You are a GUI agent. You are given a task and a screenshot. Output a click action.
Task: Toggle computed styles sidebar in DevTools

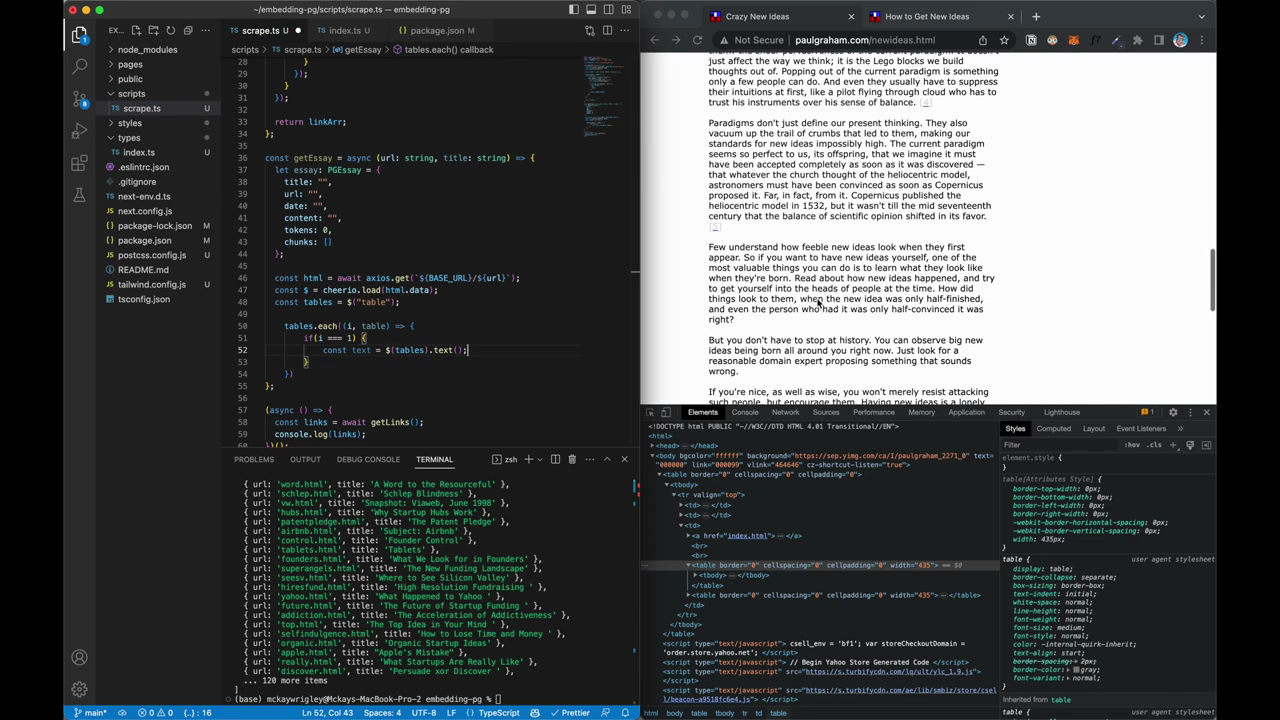(1206, 445)
